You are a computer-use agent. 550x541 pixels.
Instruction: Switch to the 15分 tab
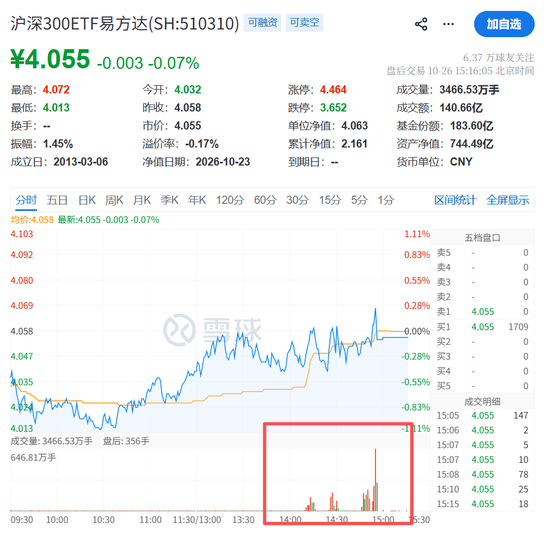(330, 200)
